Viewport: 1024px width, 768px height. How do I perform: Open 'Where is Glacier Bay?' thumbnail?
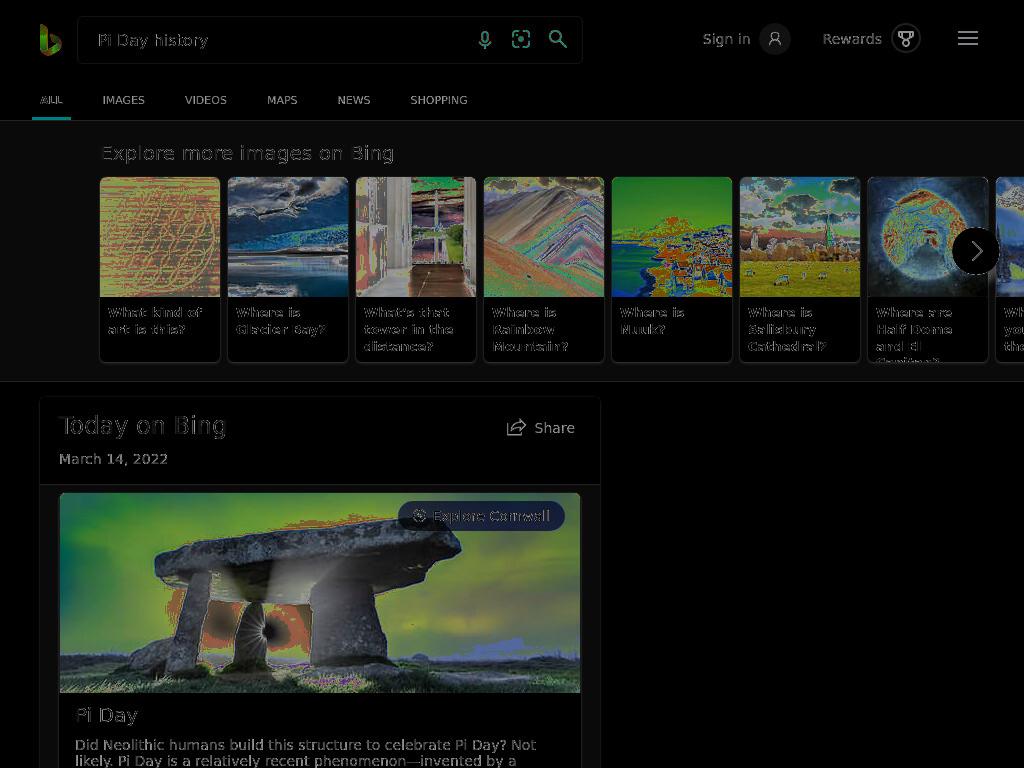pyautogui.click(x=288, y=237)
